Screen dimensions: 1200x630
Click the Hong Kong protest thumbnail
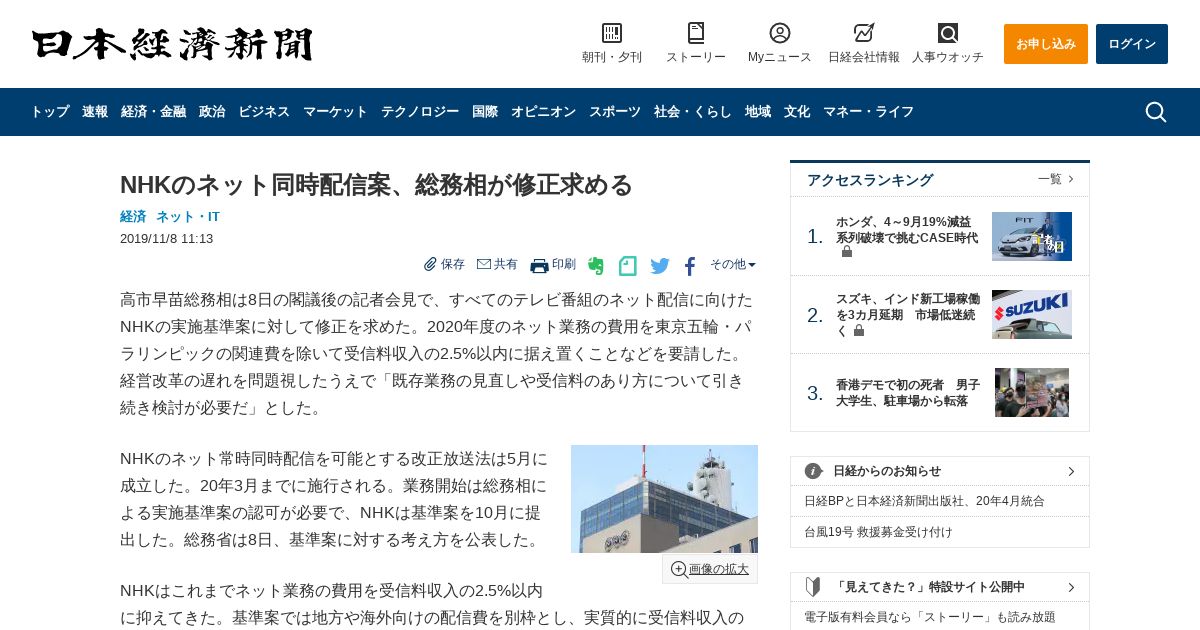(1032, 393)
